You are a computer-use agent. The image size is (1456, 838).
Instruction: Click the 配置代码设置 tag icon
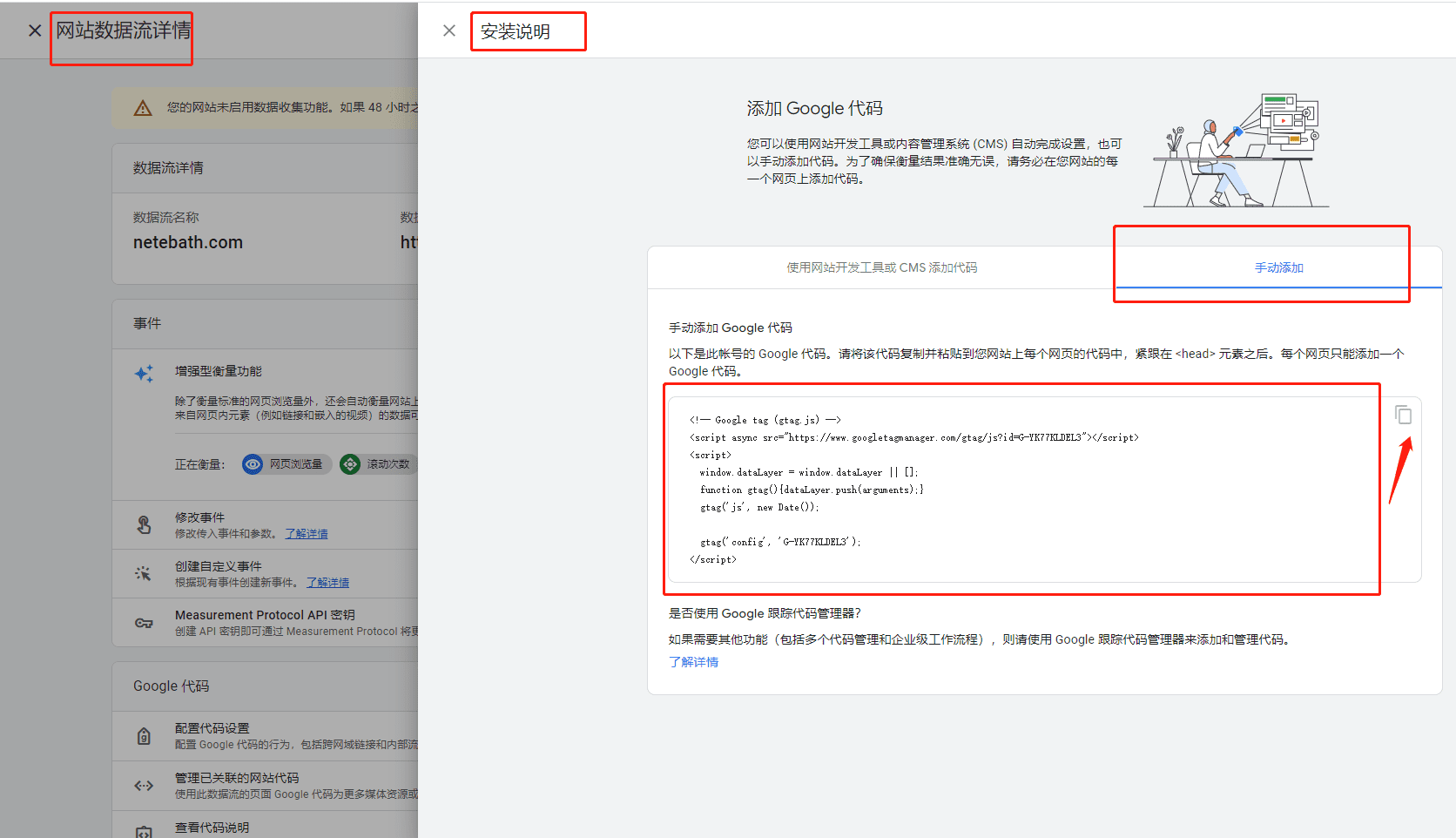(144, 736)
